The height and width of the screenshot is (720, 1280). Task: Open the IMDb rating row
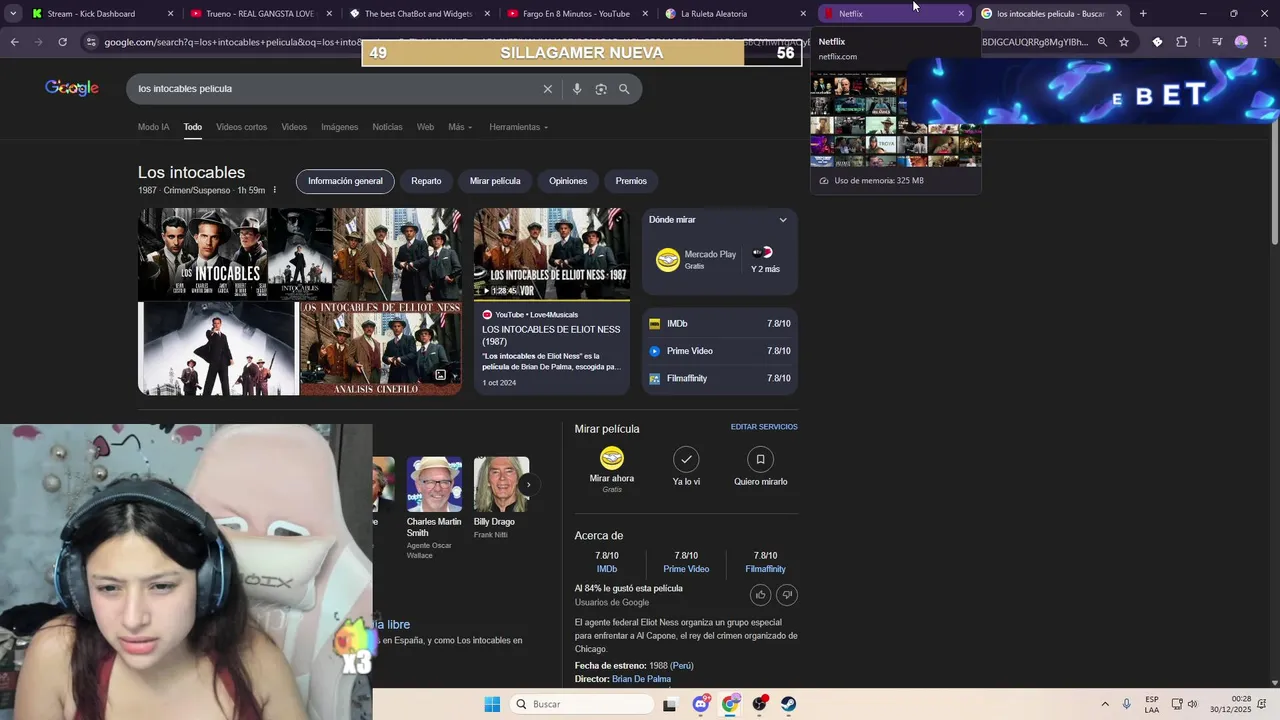click(720, 324)
